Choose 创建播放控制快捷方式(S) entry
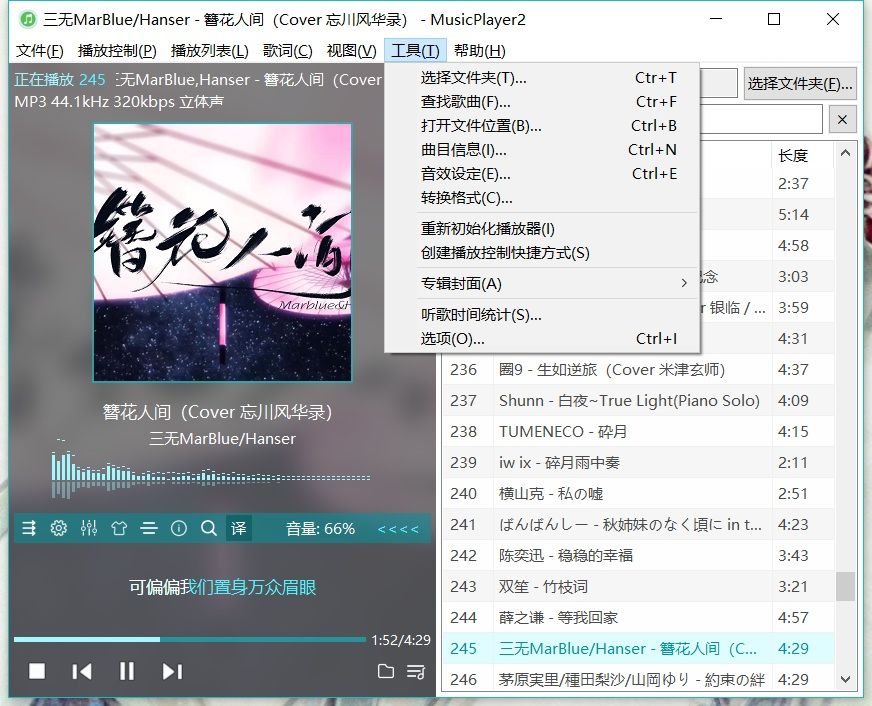The image size is (872, 706). coord(542,253)
